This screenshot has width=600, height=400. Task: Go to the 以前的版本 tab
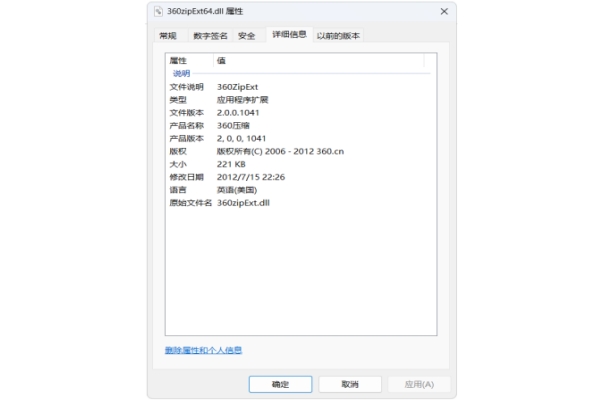pos(338,36)
